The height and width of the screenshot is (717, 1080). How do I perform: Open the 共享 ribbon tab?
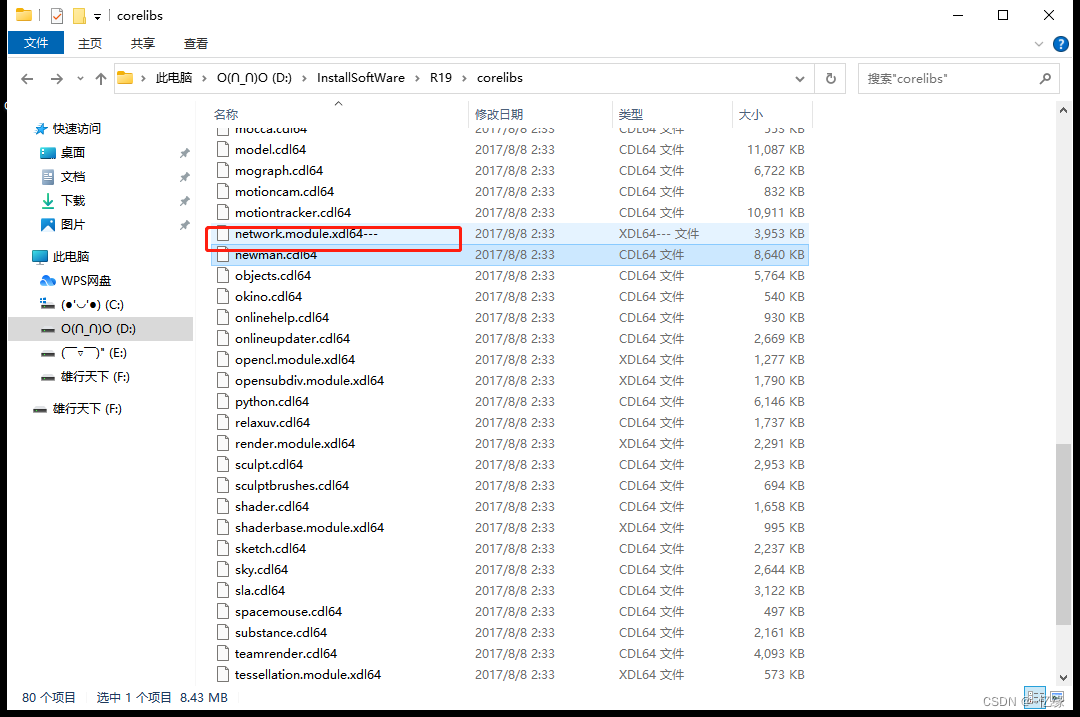143,43
